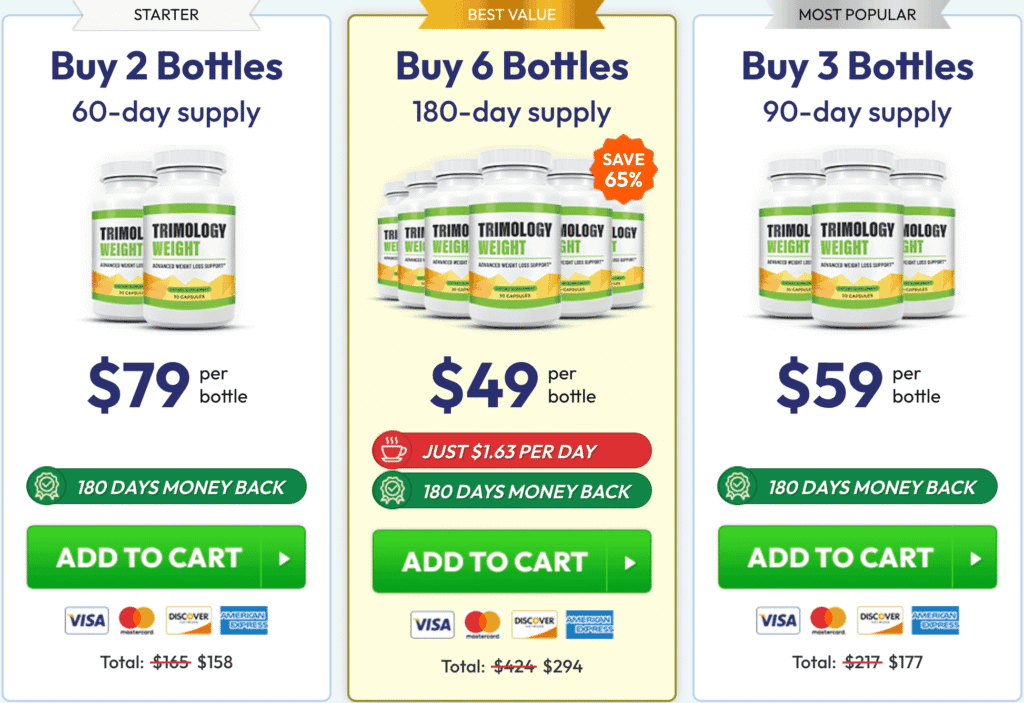The image size is (1024, 703).
Task: Click the guarantee badge icon in the Most Popular column
Action: coord(740,487)
